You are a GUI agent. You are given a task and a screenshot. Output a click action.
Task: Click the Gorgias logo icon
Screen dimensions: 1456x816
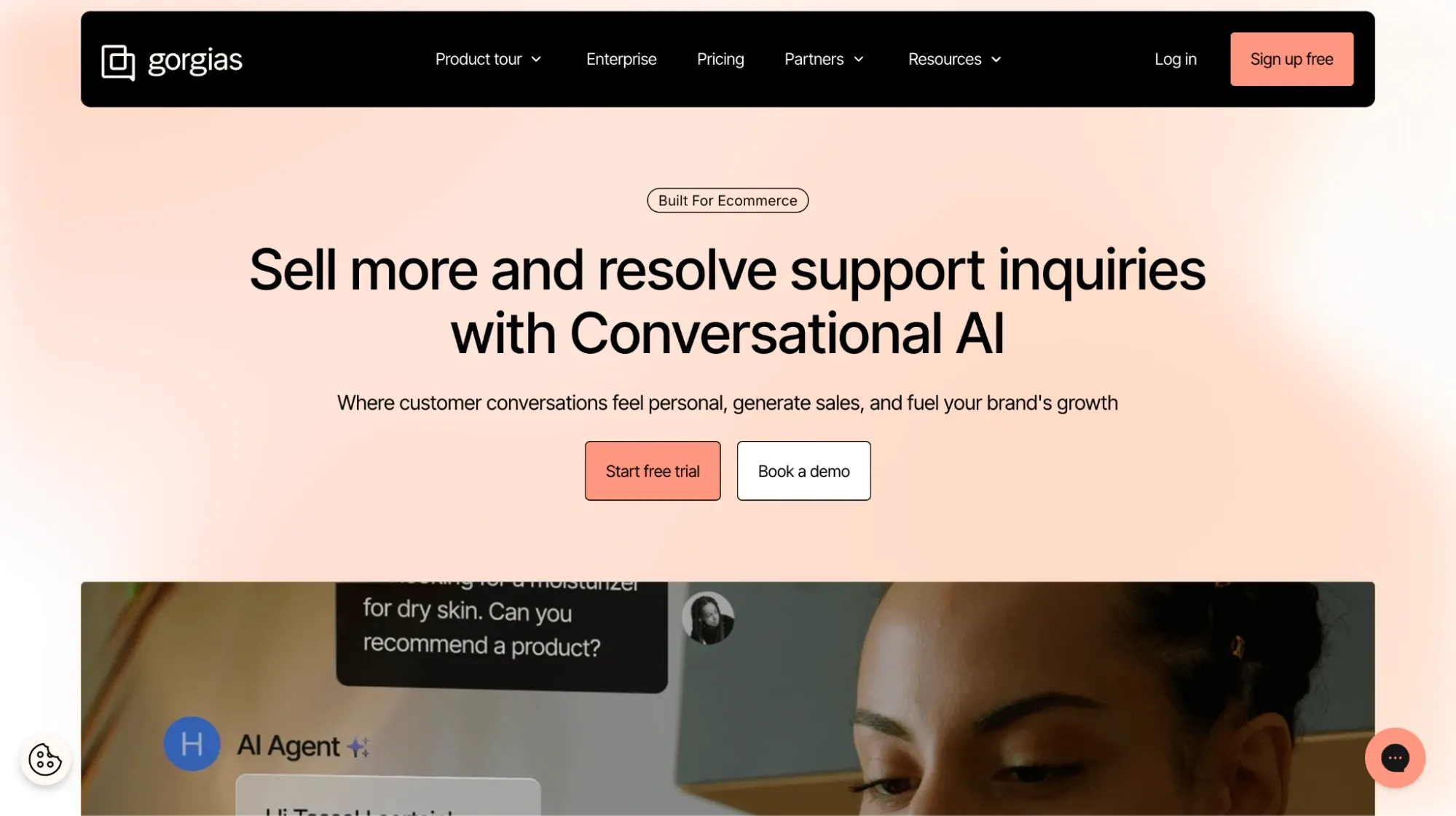click(x=118, y=62)
